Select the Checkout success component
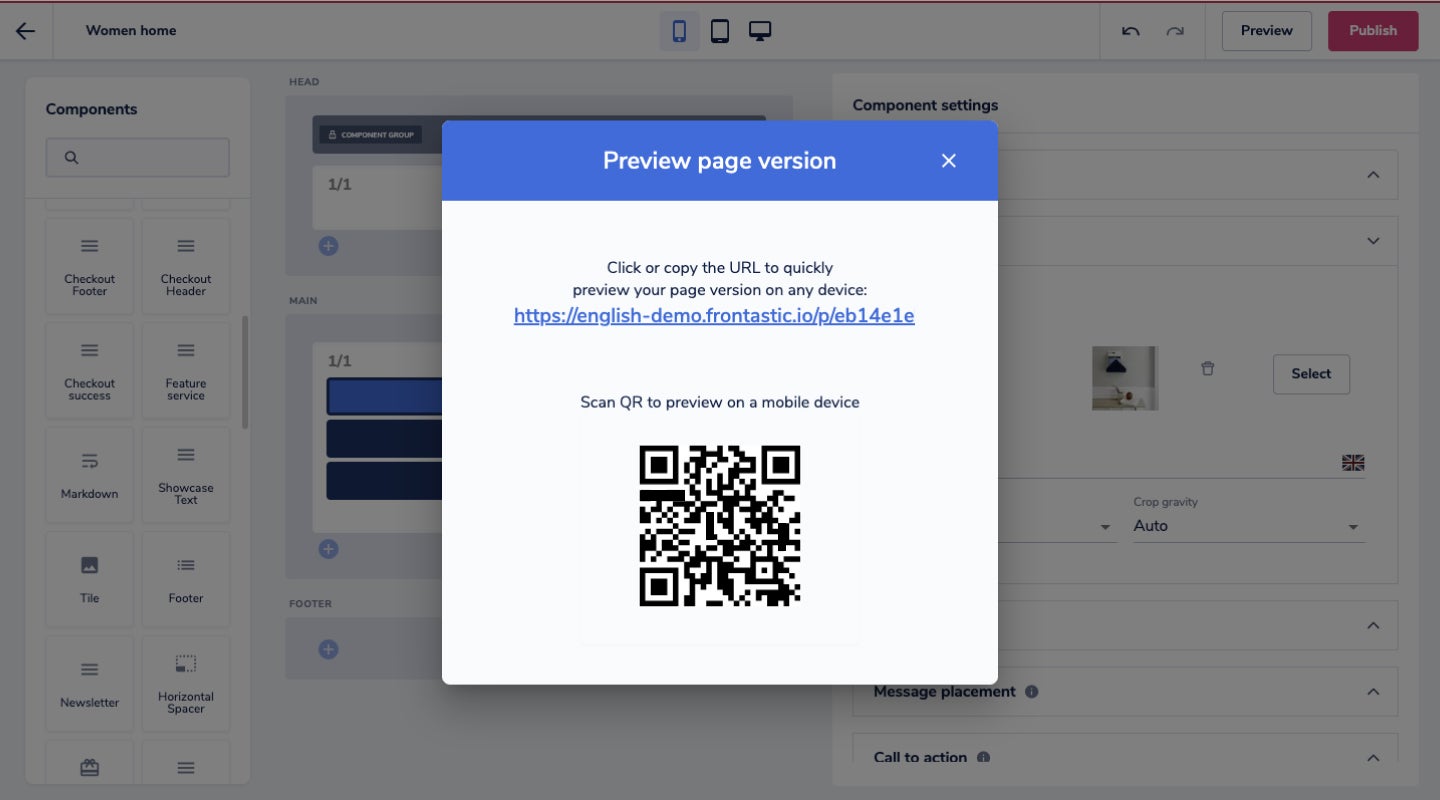This screenshot has width=1440, height=800. (x=90, y=370)
